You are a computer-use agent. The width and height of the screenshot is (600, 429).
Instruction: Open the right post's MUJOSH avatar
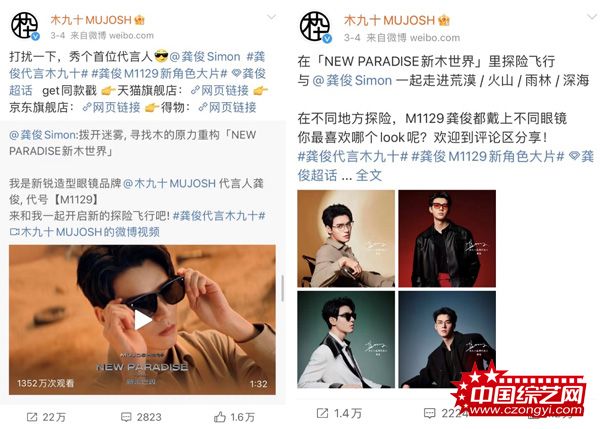315,27
